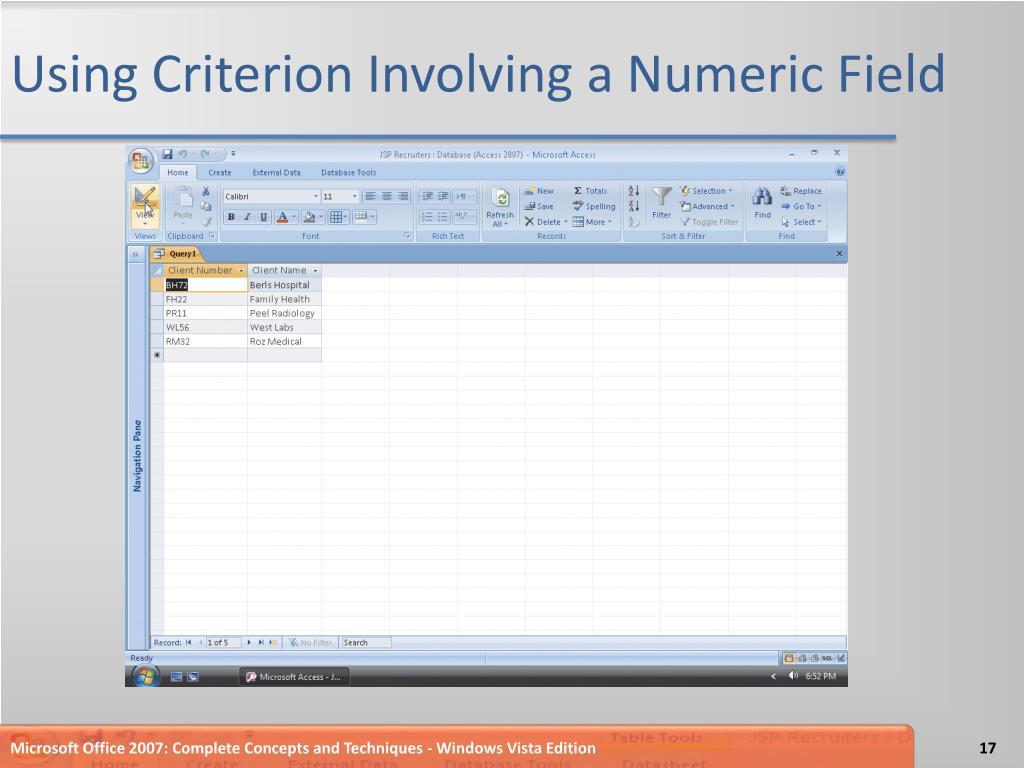Click the record Search box
Screen dimensions: 1024x768
(x=366, y=643)
